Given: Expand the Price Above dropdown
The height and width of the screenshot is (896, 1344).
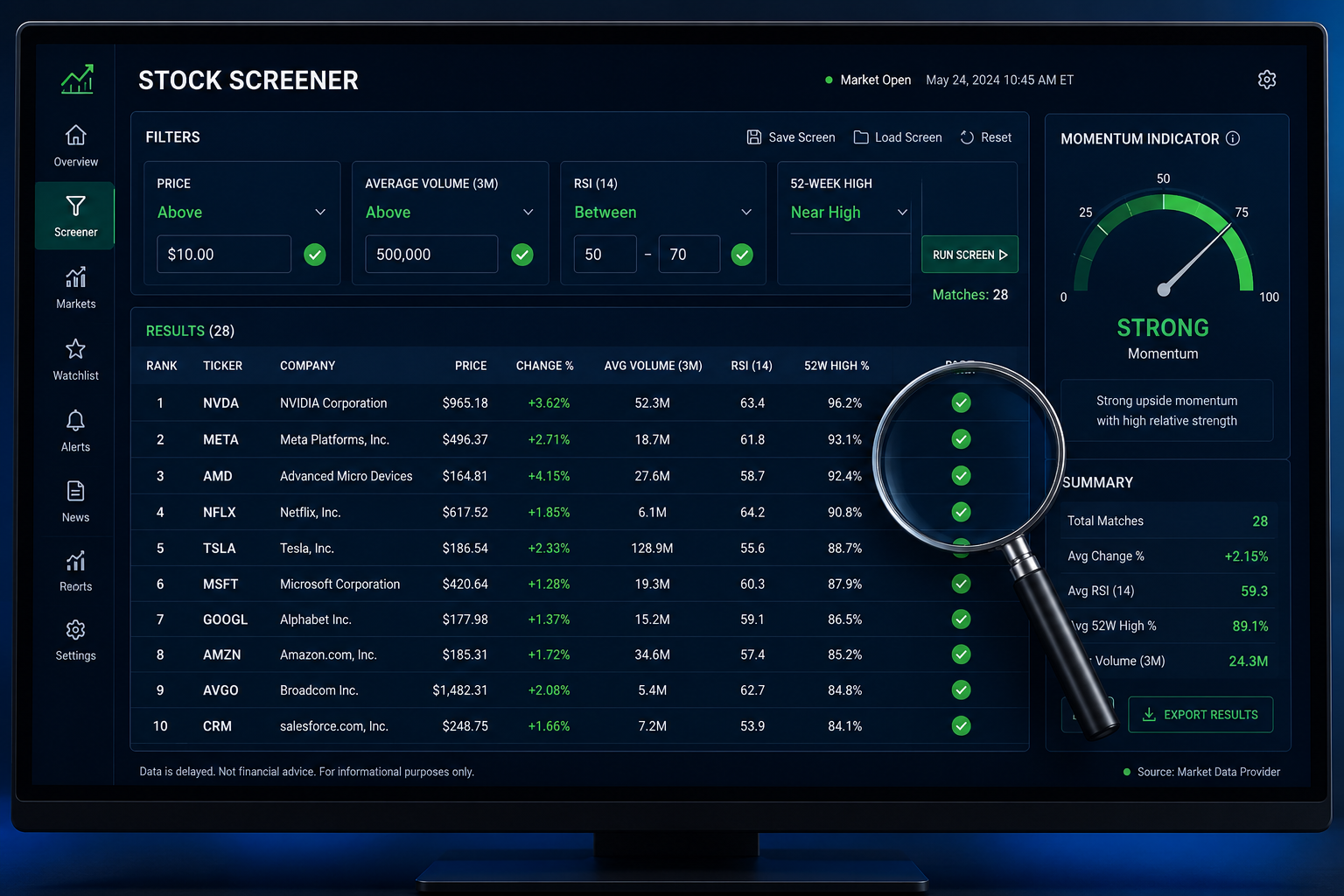Looking at the screenshot, I should point(241,213).
